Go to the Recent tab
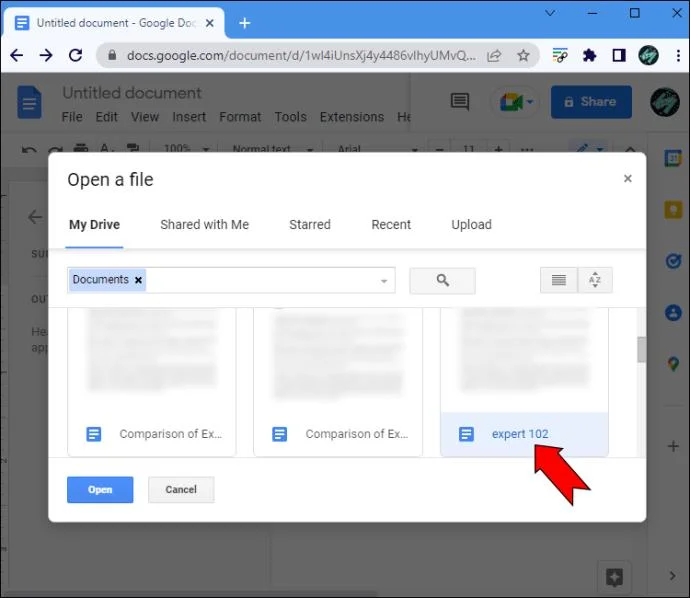 (x=391, y=224)
